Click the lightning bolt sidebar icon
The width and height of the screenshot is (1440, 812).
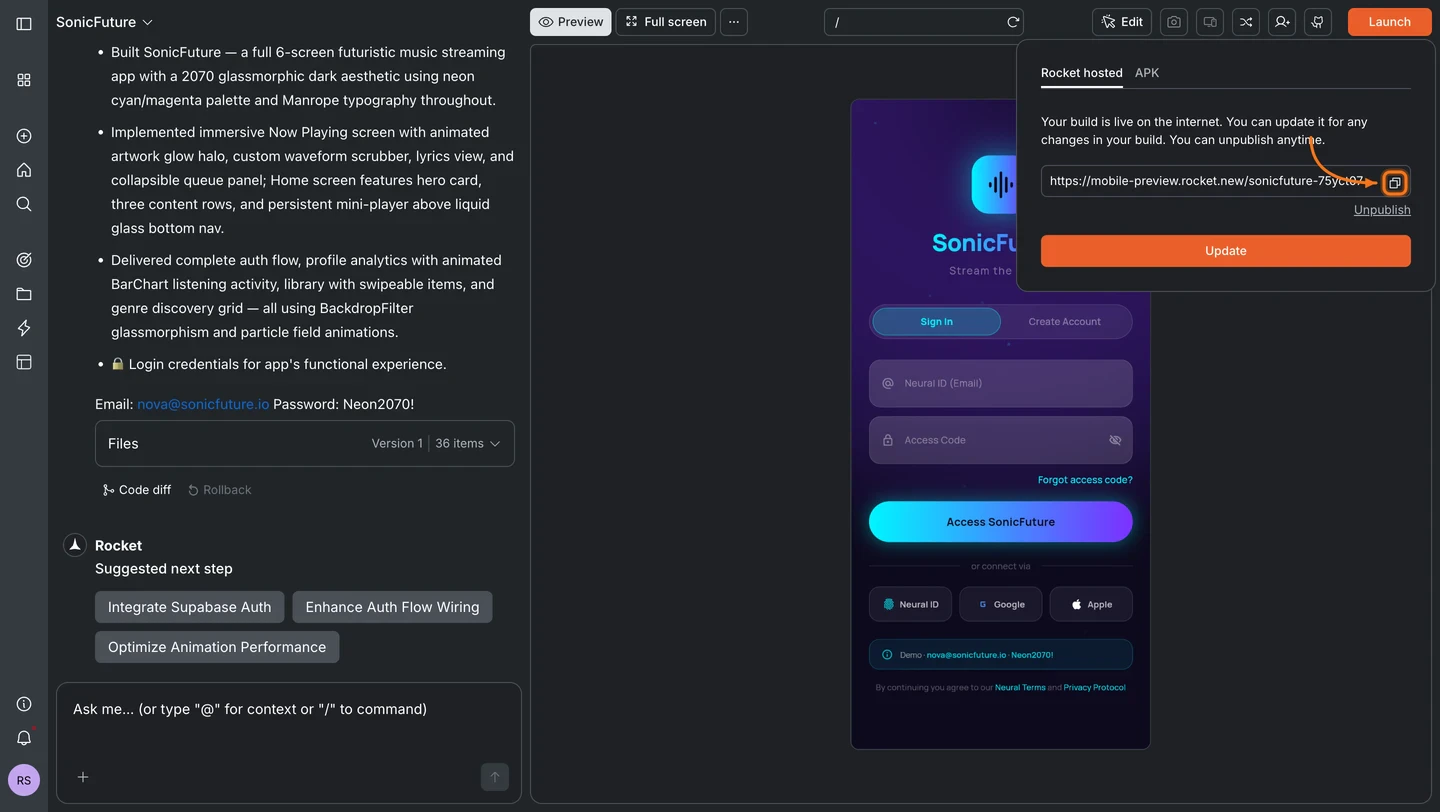tap(24, 328)
